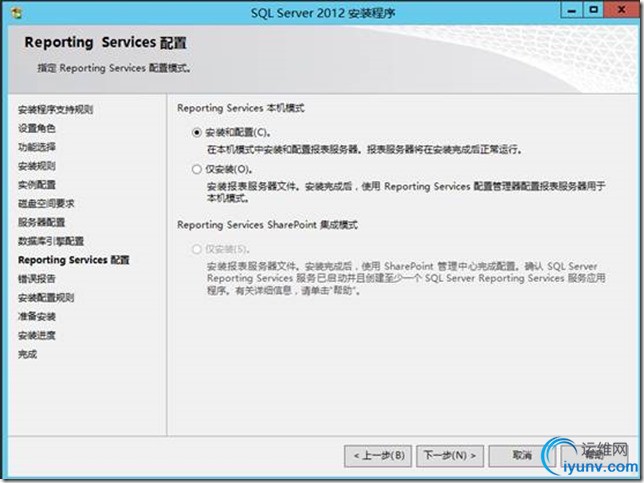Open the 服务器配置 step in the sidebar
Image resolution: width=644 pixels, height=483 pixels.
click(x=41, y=222)
